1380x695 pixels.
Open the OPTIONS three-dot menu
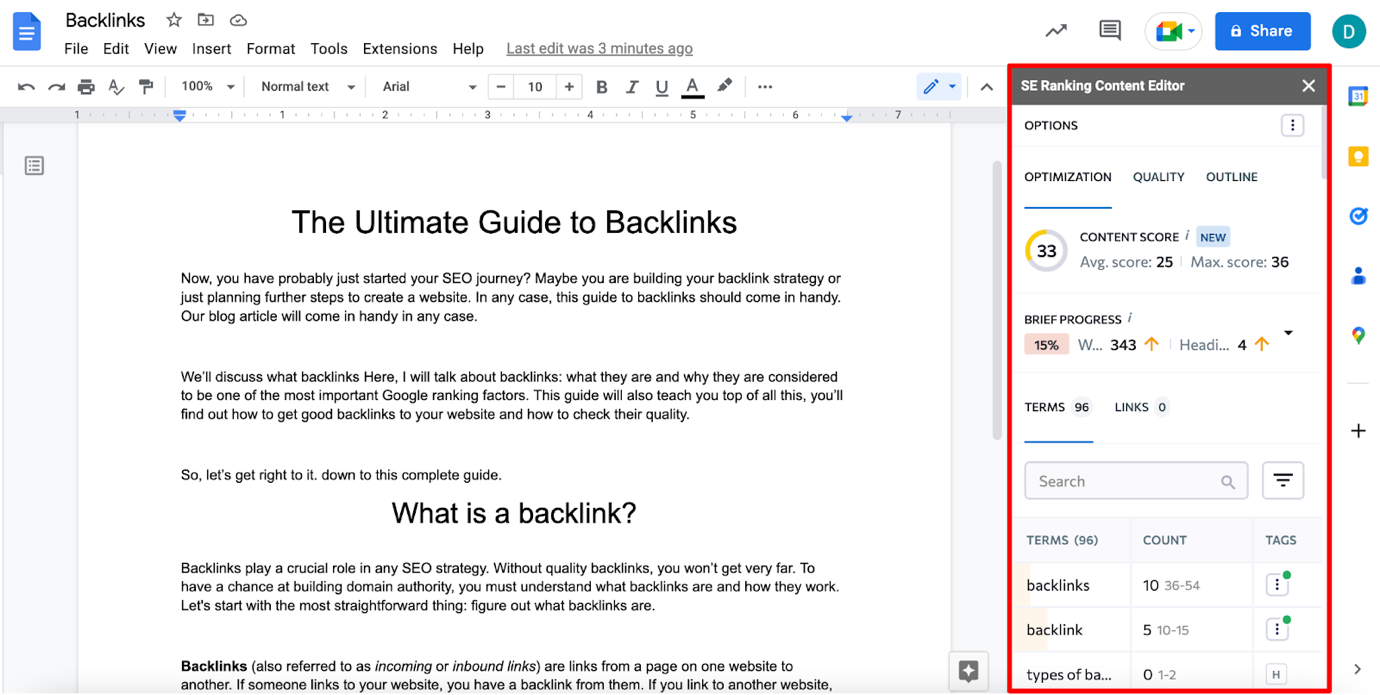coord(1292,125)
